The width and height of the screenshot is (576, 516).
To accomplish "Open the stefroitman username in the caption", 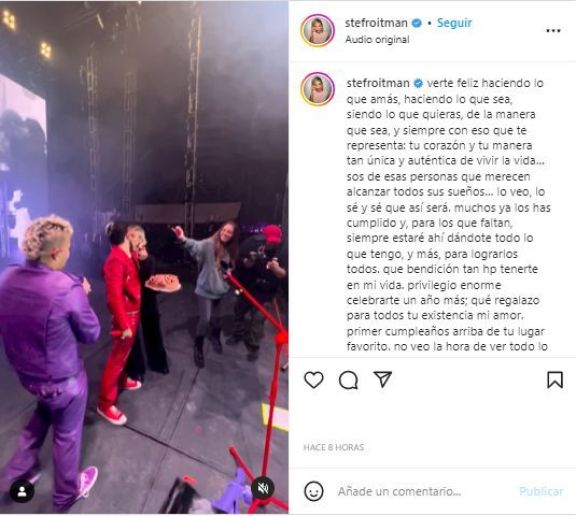I will tap(378, 83).
